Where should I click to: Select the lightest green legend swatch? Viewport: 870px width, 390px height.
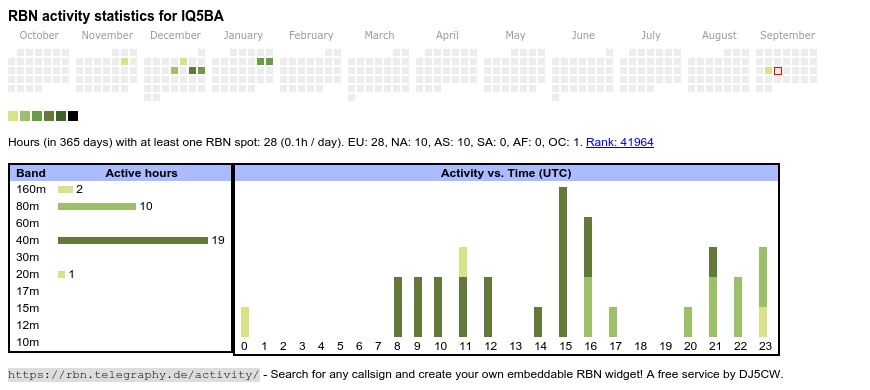tap(13, 116)
